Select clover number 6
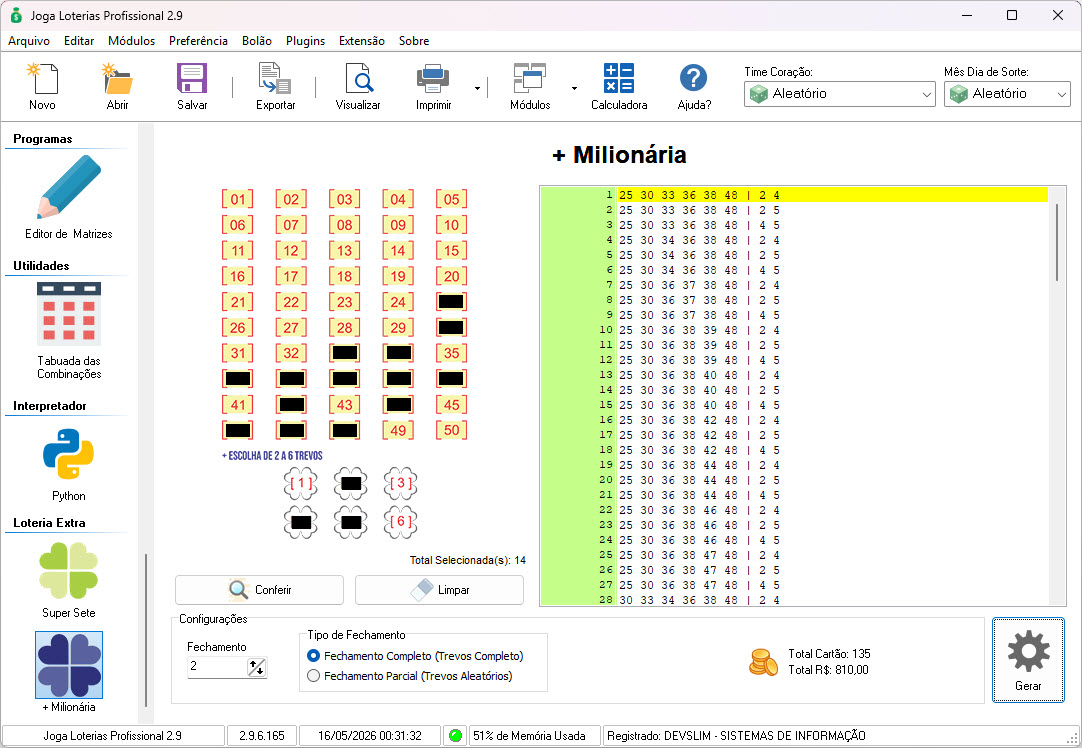The width and height of the screenshot is (1082, 748). click(400, 522)
